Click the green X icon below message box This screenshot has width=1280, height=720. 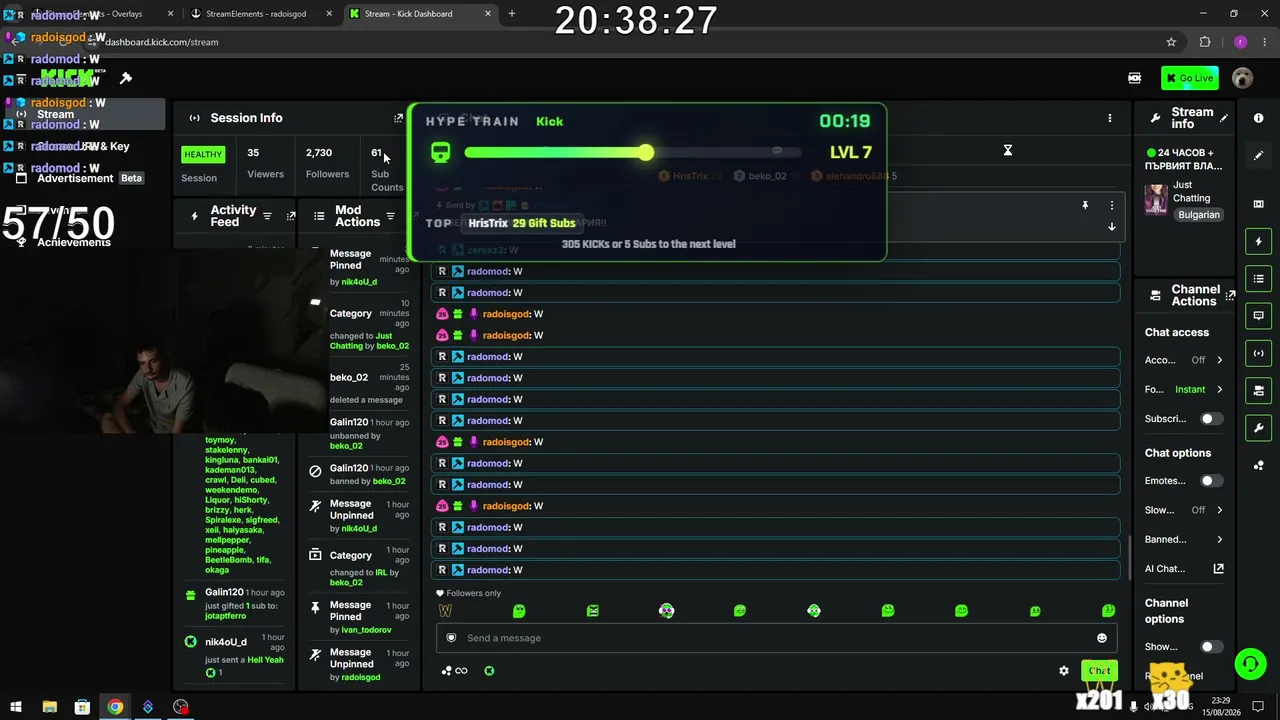coord(489,671)
